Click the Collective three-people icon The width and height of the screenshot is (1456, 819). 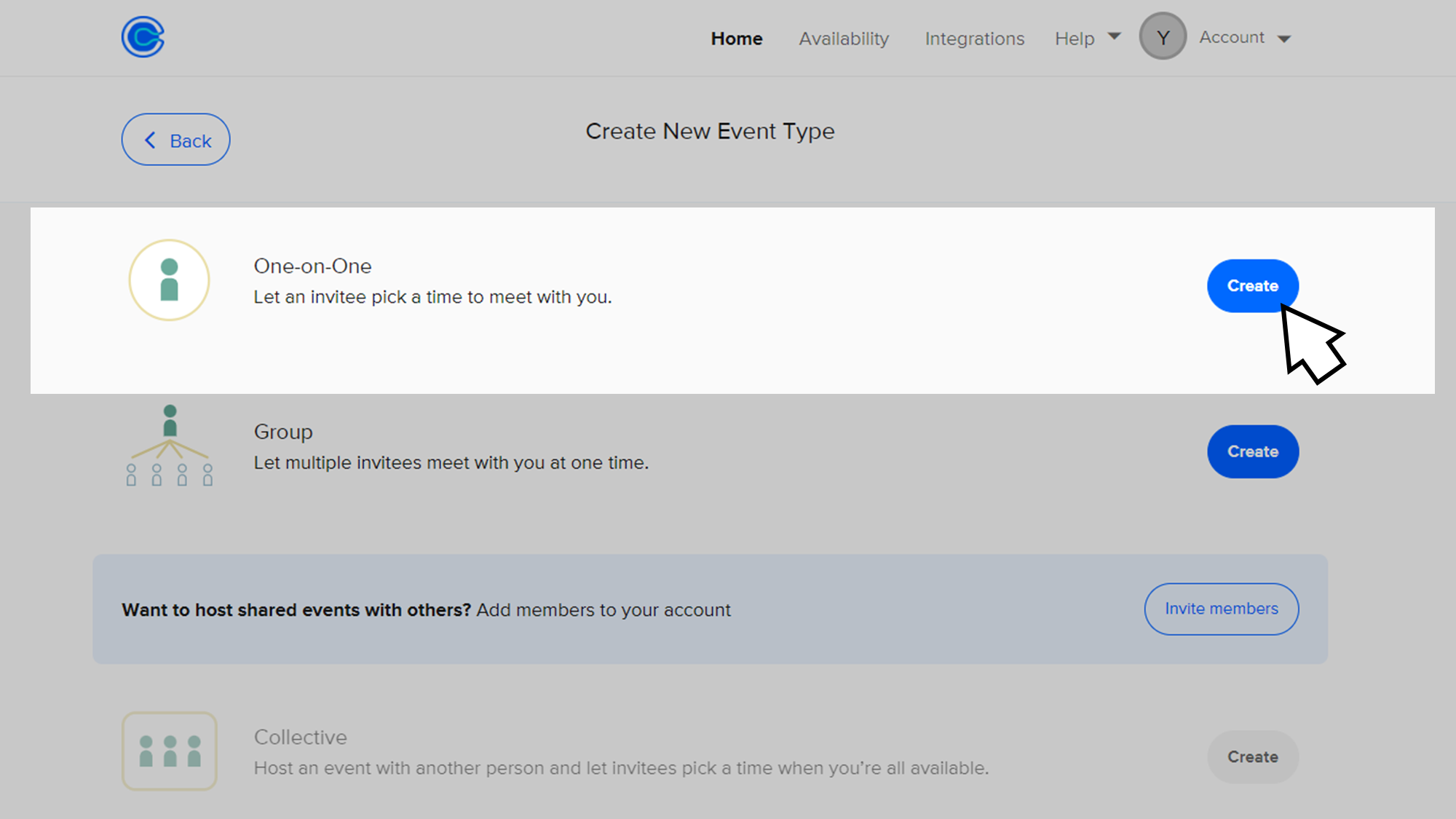tap(170, 751)
